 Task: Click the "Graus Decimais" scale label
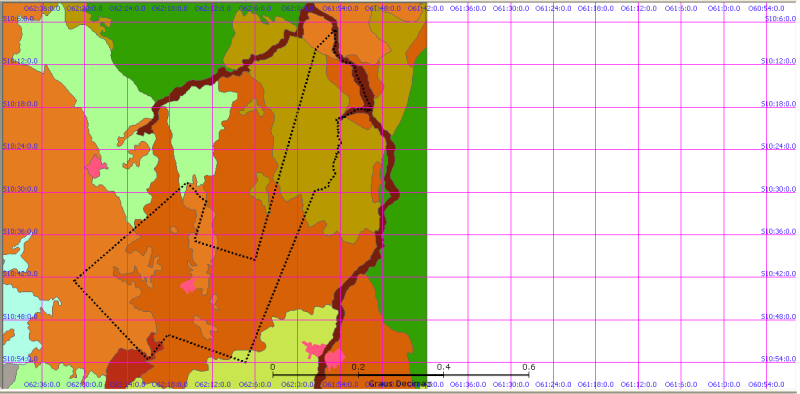(400, 383)
